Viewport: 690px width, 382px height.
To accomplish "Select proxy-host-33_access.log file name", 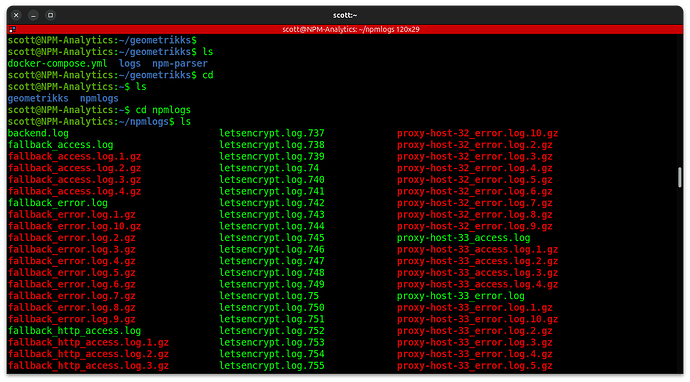I will pos(464,238).
